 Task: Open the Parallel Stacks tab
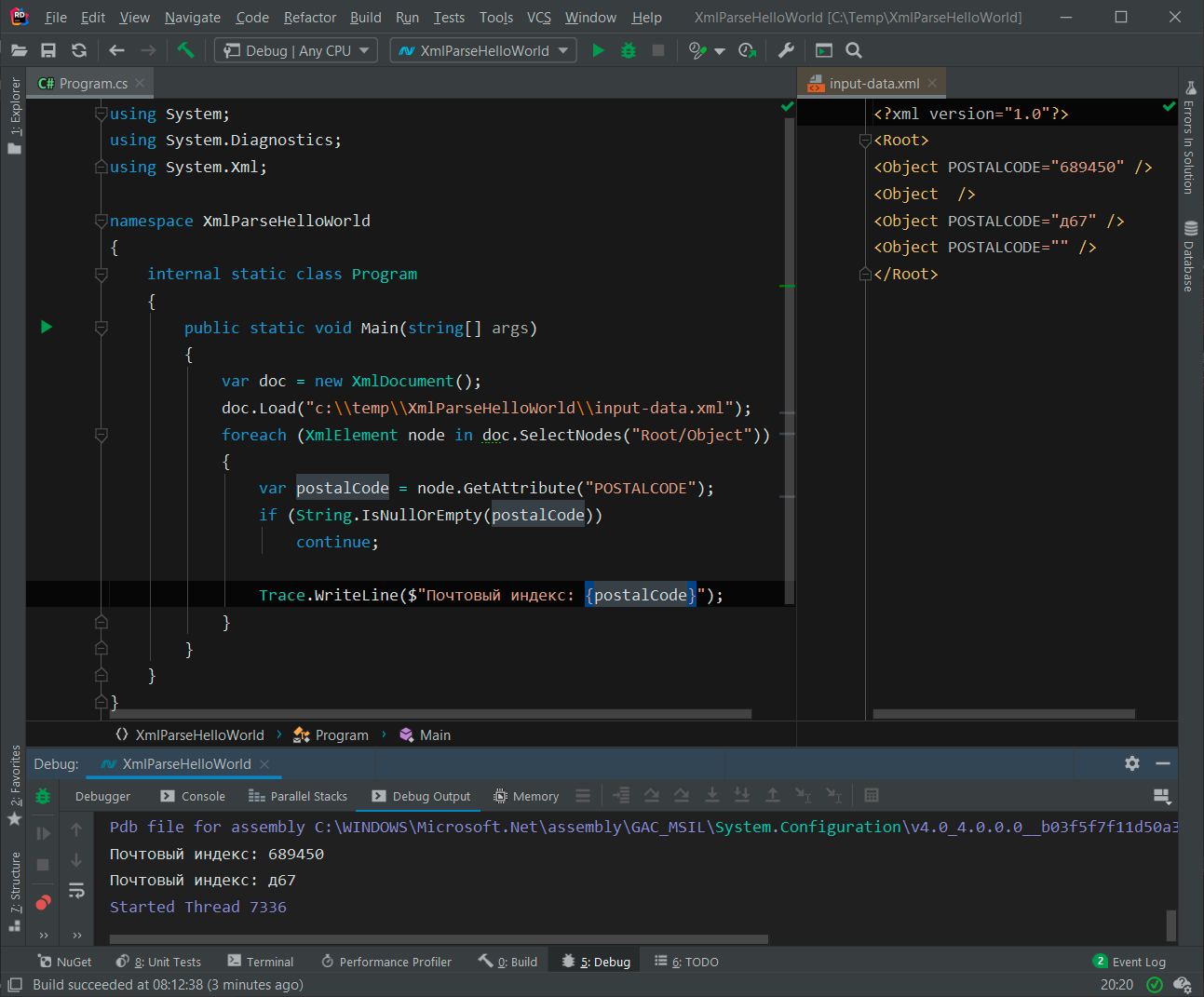click(x=298, y=796)
